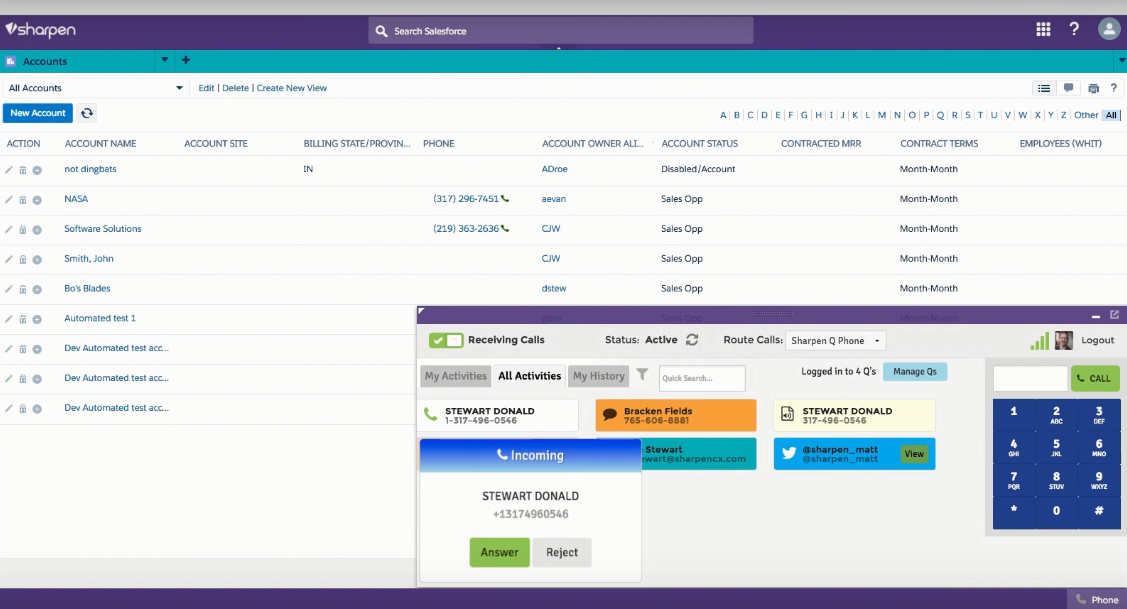This screenshot has height=609, width=1127.
Task: Filter accounts by Other
Action: 1085,115
